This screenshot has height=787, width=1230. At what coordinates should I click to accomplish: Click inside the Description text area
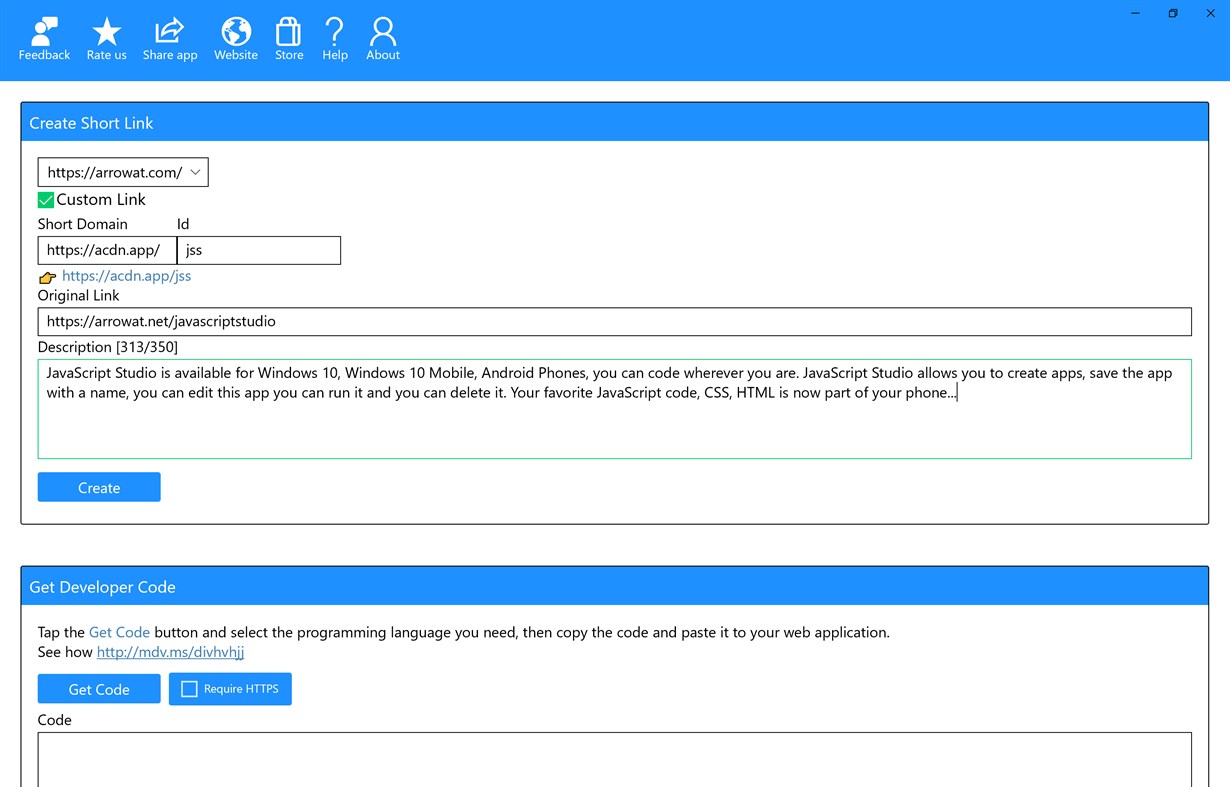click(615, 409)
